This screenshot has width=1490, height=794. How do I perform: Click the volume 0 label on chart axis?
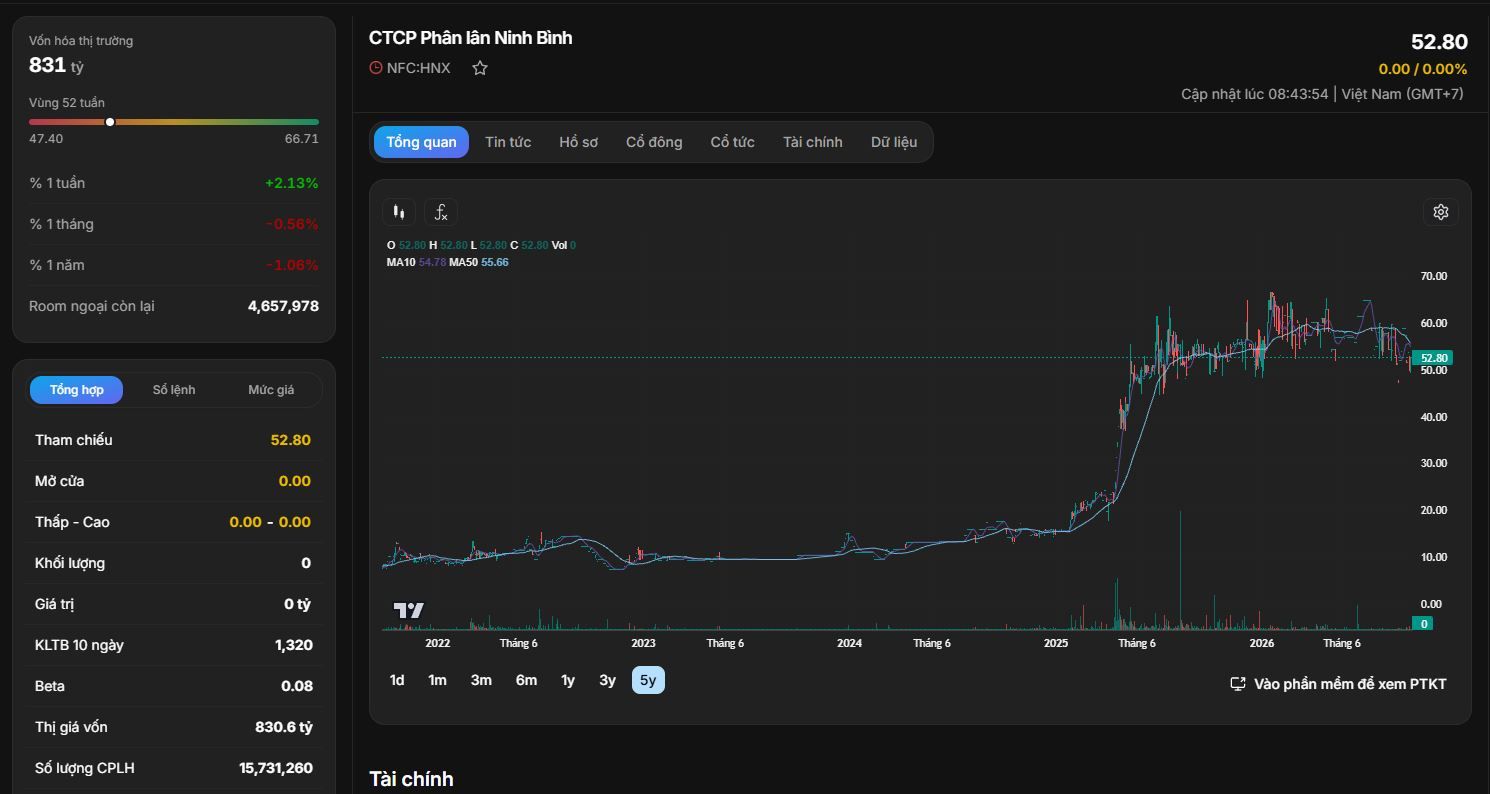coord(1423,624)
